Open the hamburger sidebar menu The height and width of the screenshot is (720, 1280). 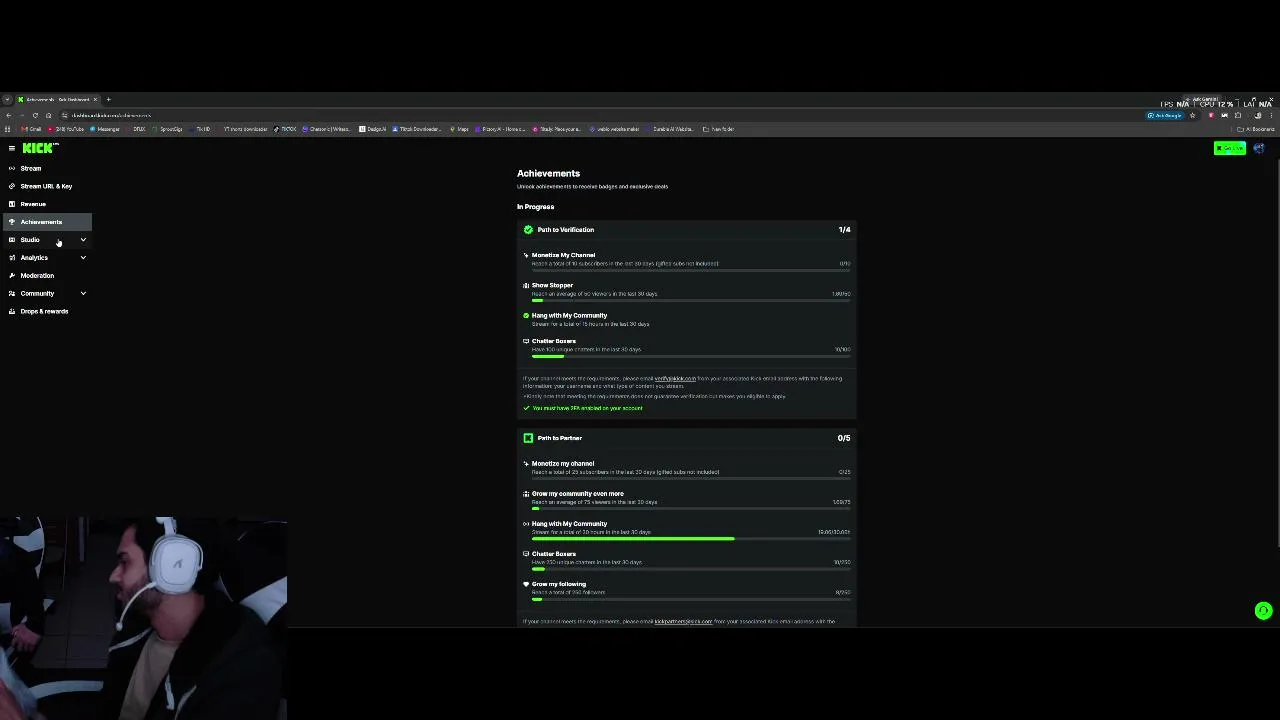click(x=12, y=148)
